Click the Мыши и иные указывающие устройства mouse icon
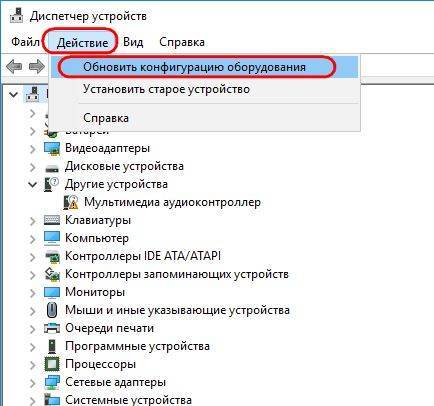 52,310
